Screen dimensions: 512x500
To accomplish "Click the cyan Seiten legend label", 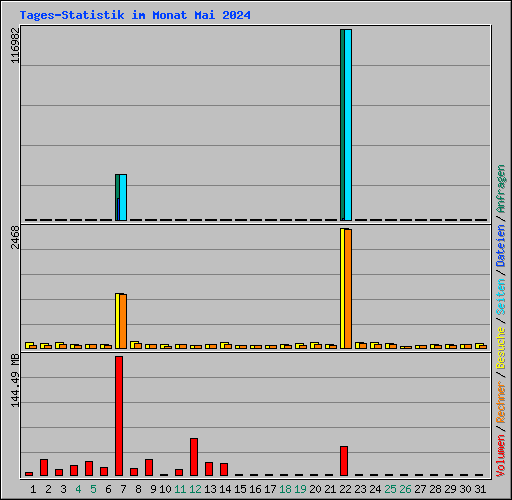I will tap(501, 297).
